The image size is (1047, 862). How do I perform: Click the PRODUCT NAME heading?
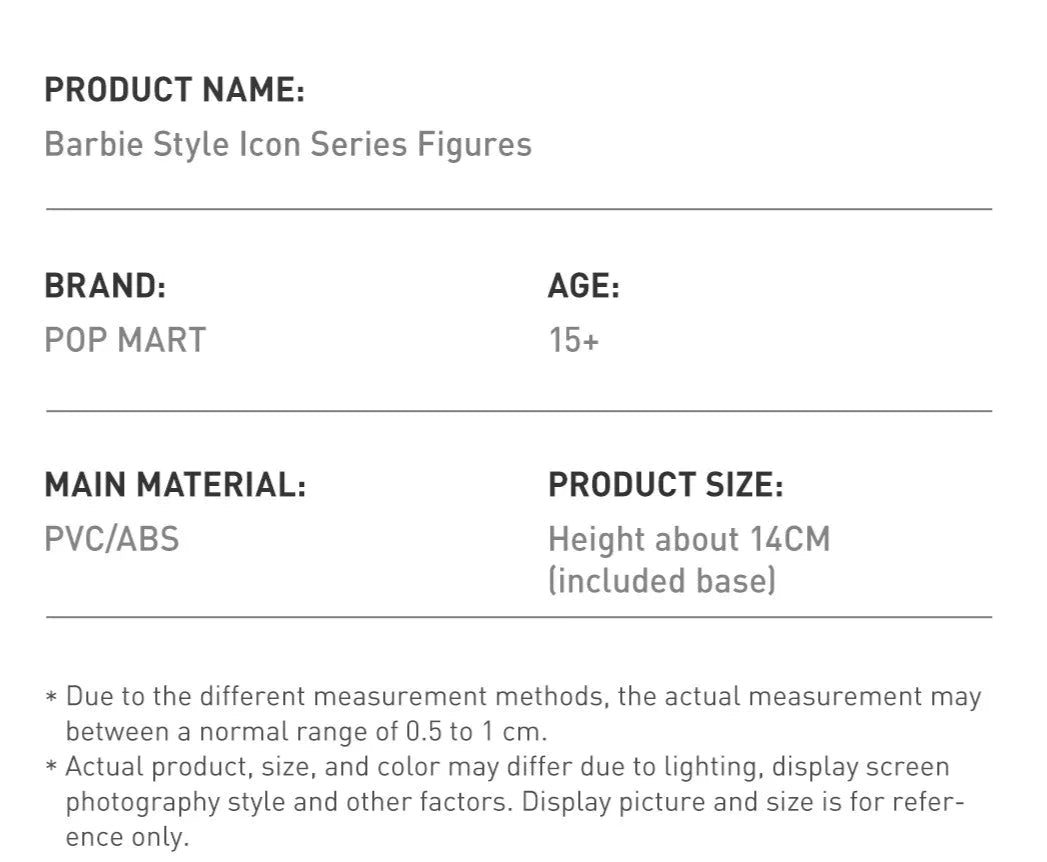174,90
